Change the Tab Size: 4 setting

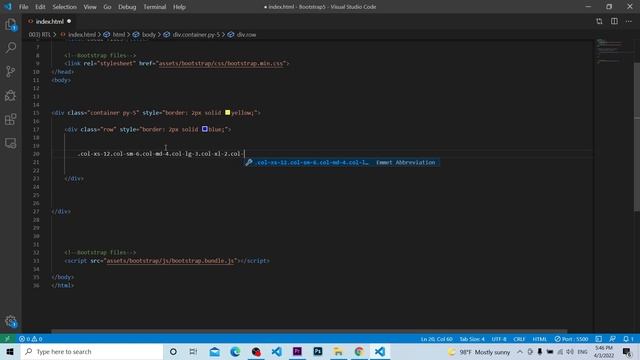tap(472, 339)
